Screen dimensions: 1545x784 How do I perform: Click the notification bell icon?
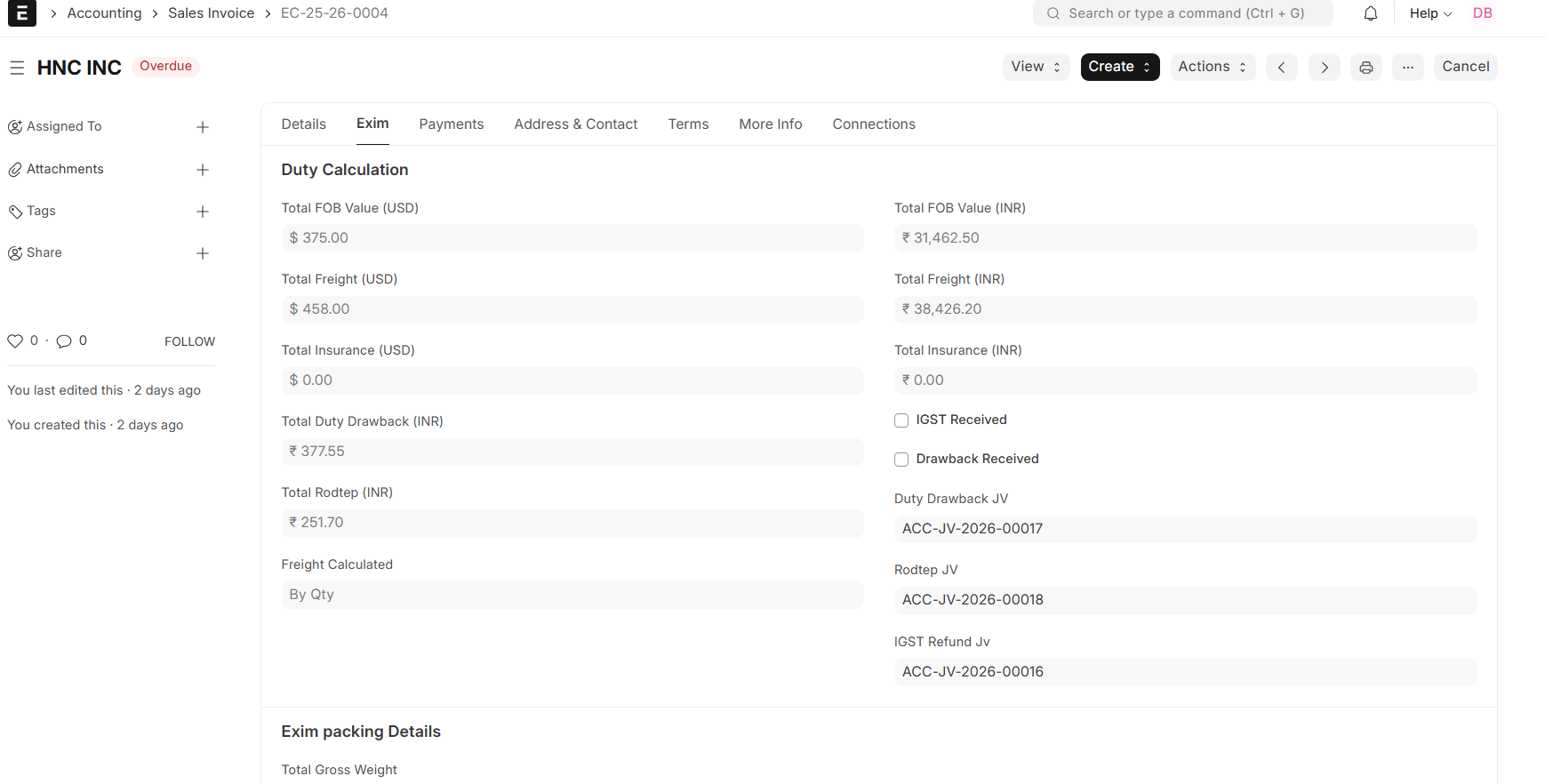pos(1370,13)
